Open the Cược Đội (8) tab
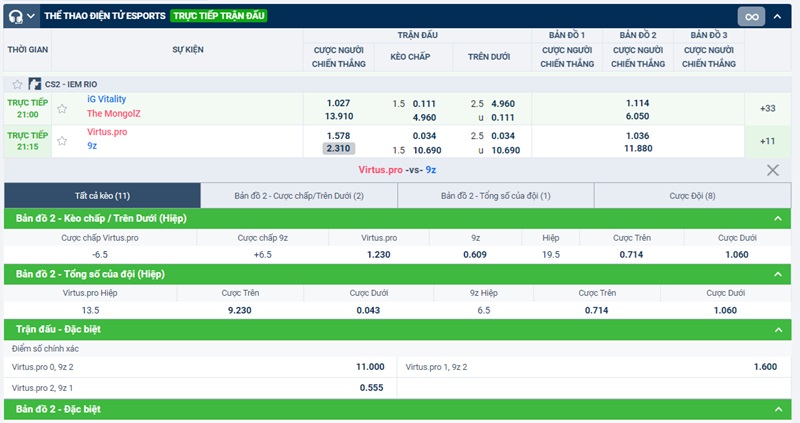800x423 pixels. pyautogui.click(x=692, y=196)
